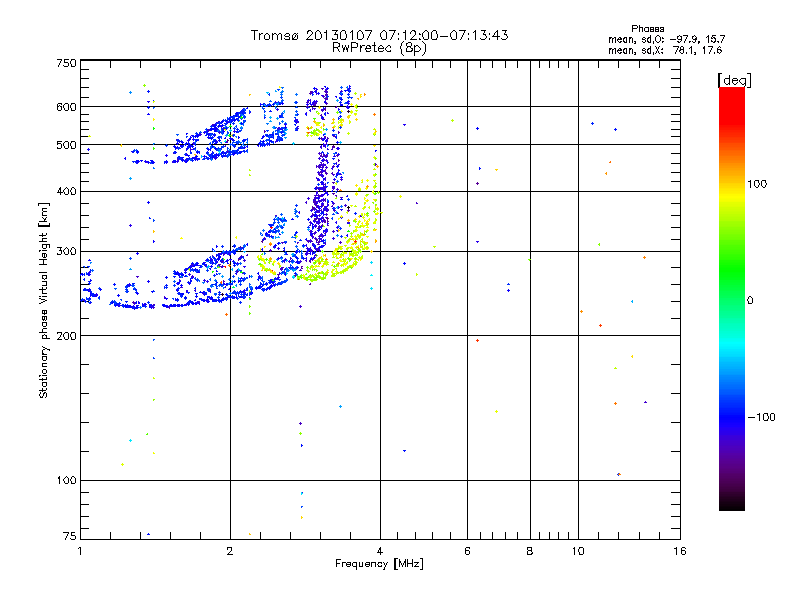Click colorbar tick label '100'
Screen dimensions: 800x600
757,184
